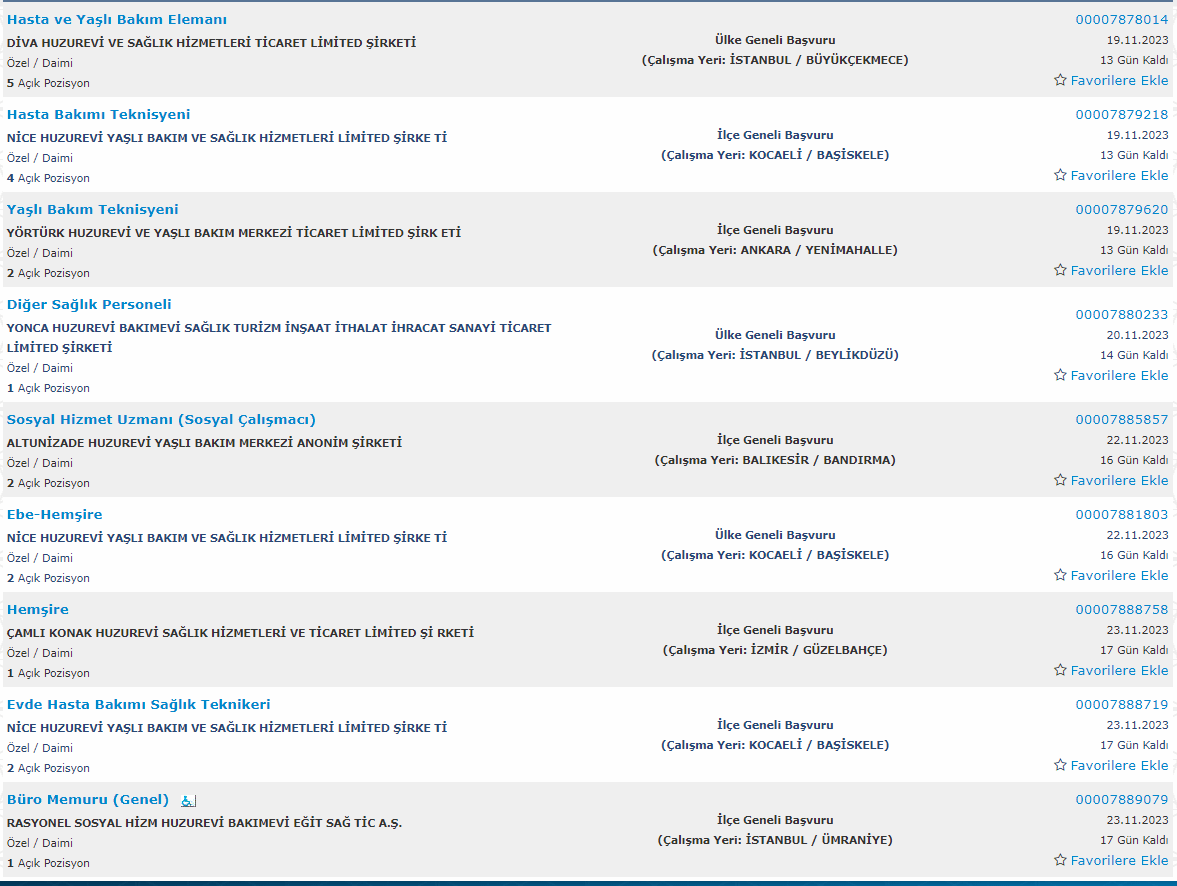Click Favorilere Ekle for Diva Huzurevi listing
The image size is (1177, 886).
[1119, 80]
